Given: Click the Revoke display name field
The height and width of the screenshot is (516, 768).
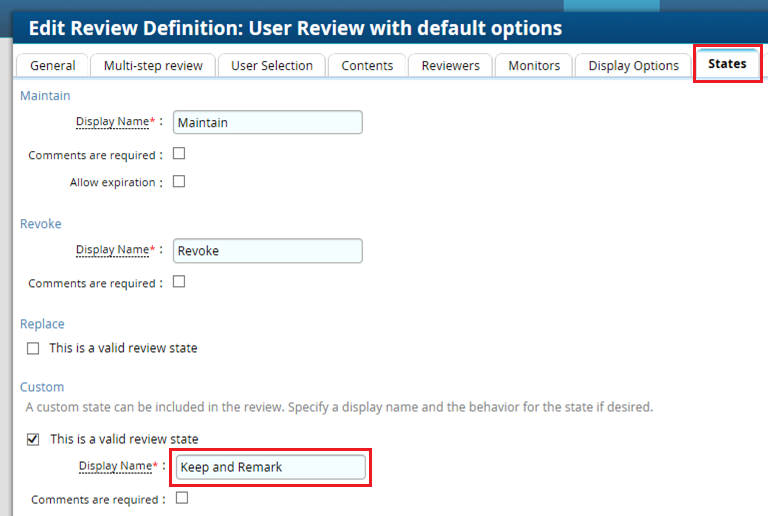Looking at the screenshot, I should [x=267, y=250].
